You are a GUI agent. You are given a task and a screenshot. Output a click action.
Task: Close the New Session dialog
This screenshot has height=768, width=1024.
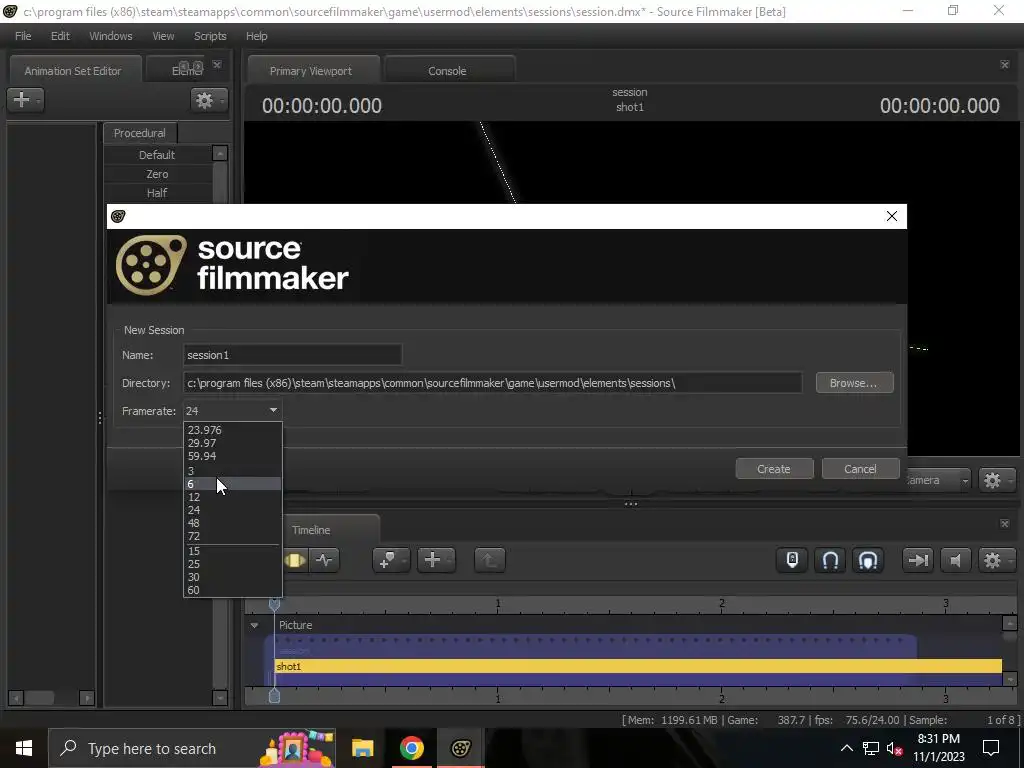click(891, 216)
